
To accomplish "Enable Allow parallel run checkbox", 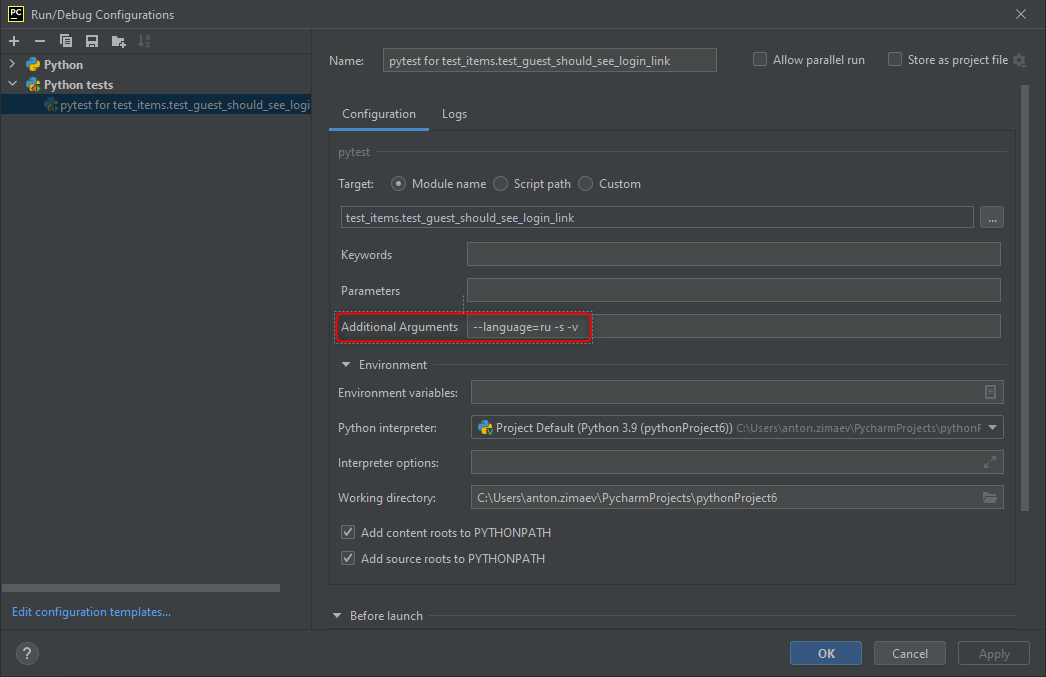I will tap(760, 59).
